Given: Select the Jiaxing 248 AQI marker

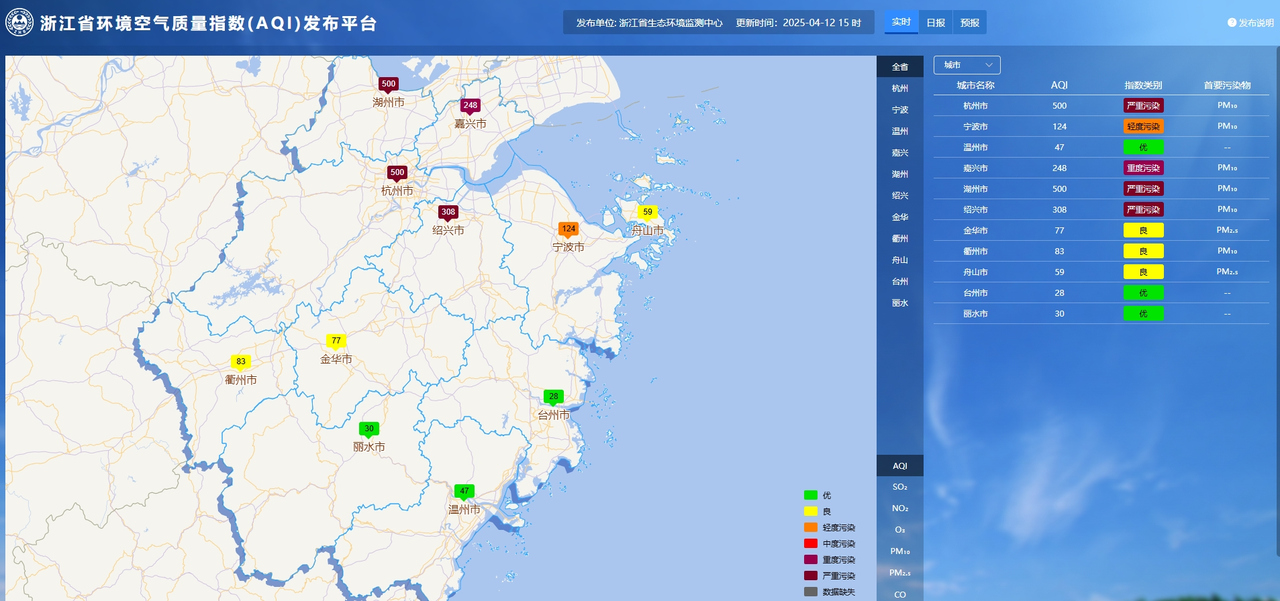Looking at the screenshot, I should (x=470, y=106).
